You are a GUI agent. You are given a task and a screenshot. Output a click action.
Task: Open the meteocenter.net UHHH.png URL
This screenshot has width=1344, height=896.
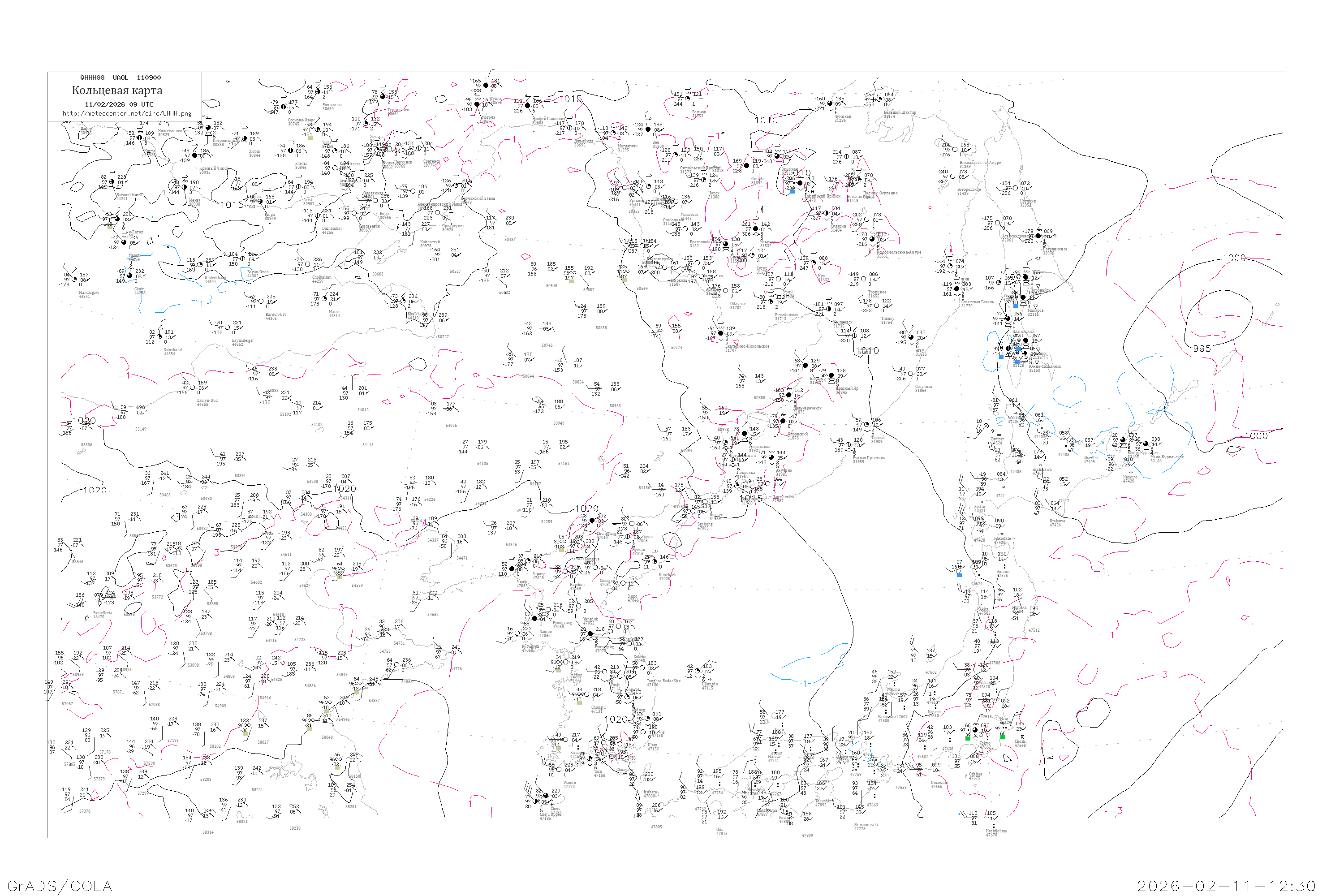coord(127,114)
